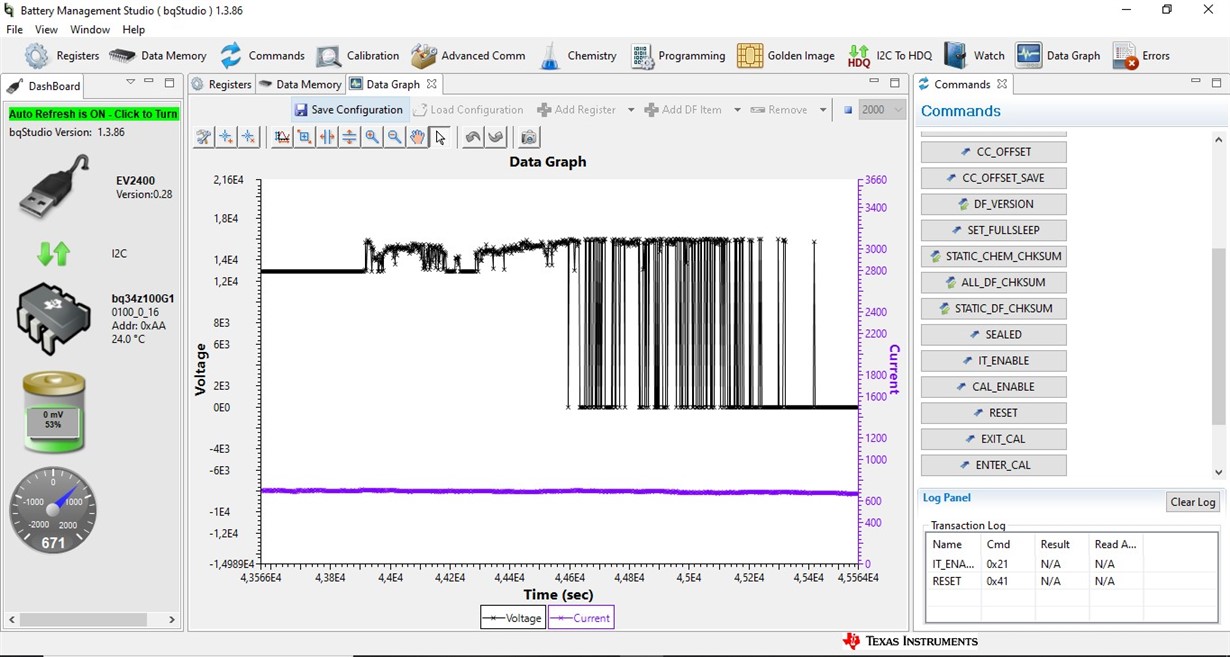Send the CC_OFFSET_SAVE command
This screenshot has width=1230, height=657.
(994, 178)
